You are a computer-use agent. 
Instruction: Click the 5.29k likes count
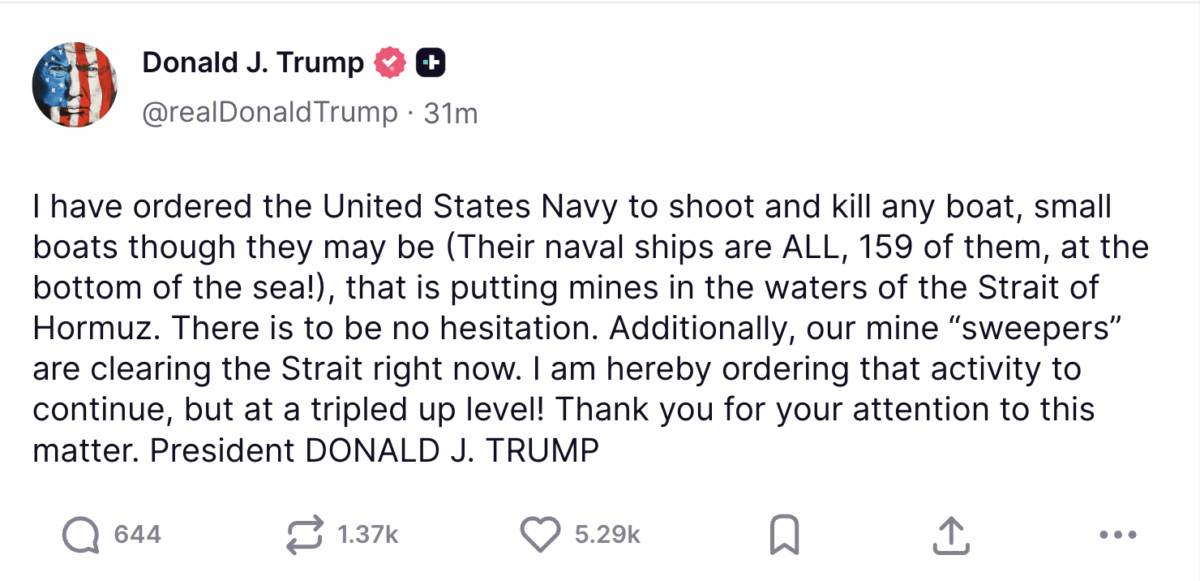tap(607, 536)
